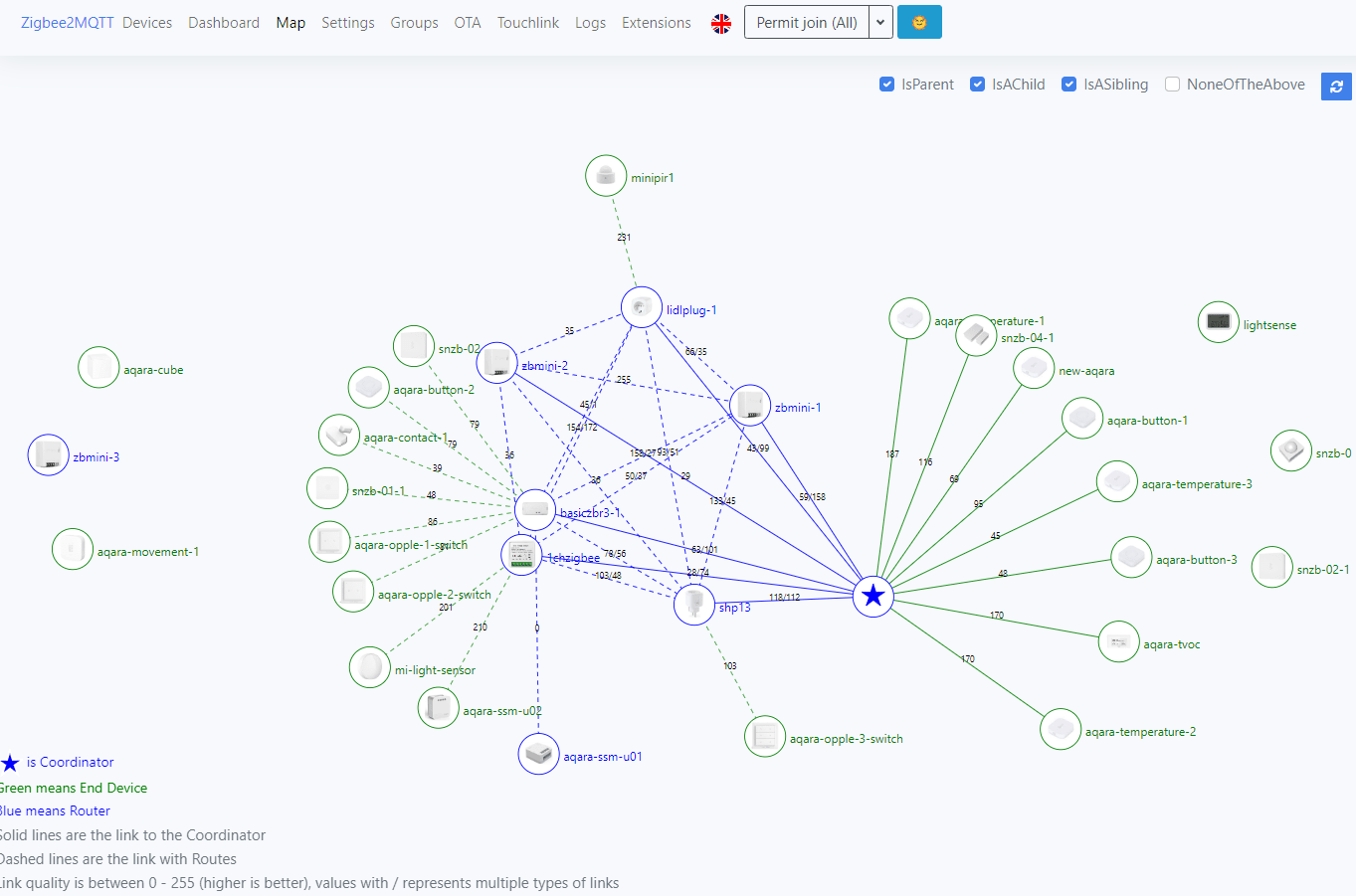Screen dimensions: 1356x896
Task: Click the refresh map button
Action: point(1336,87)
